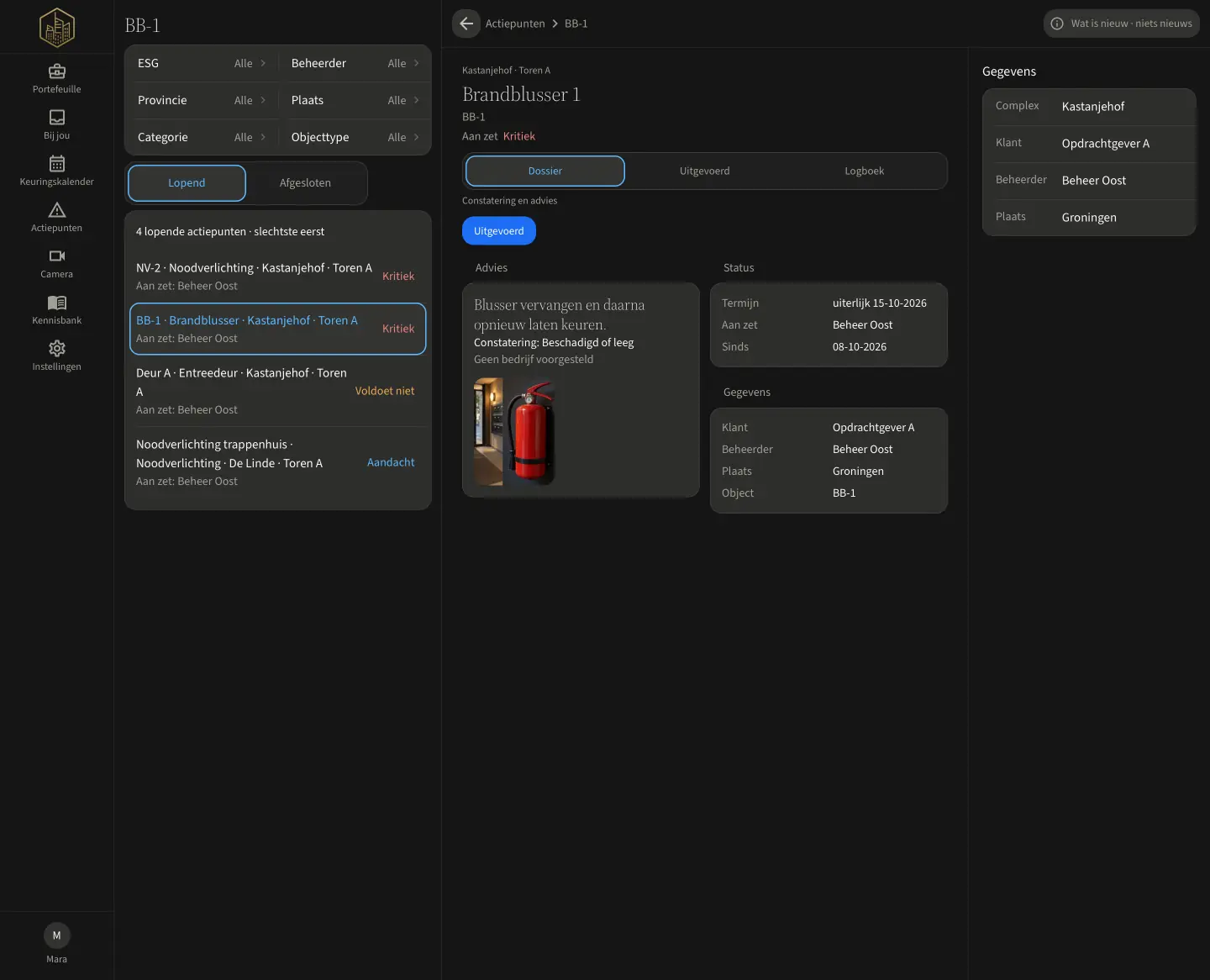
Task: Open the Logboek tab
Action: [865, 171]
